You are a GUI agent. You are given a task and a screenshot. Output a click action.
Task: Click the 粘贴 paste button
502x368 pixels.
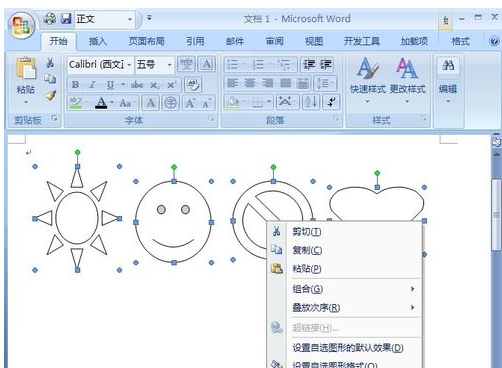[26, 75]
